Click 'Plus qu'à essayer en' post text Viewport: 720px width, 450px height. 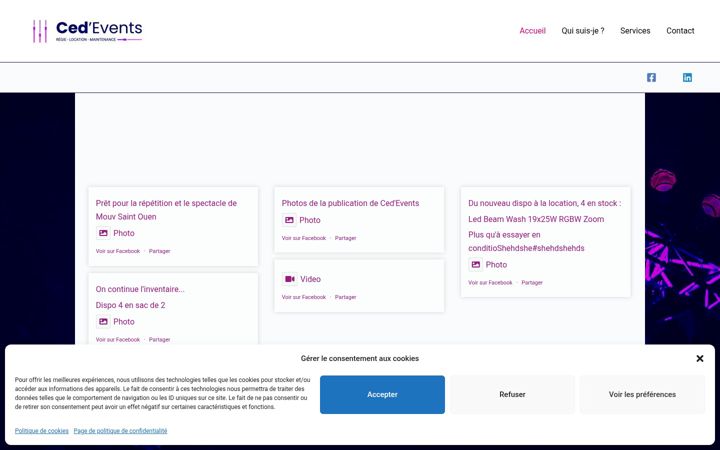pyautogui.click(x=504, y=235)
